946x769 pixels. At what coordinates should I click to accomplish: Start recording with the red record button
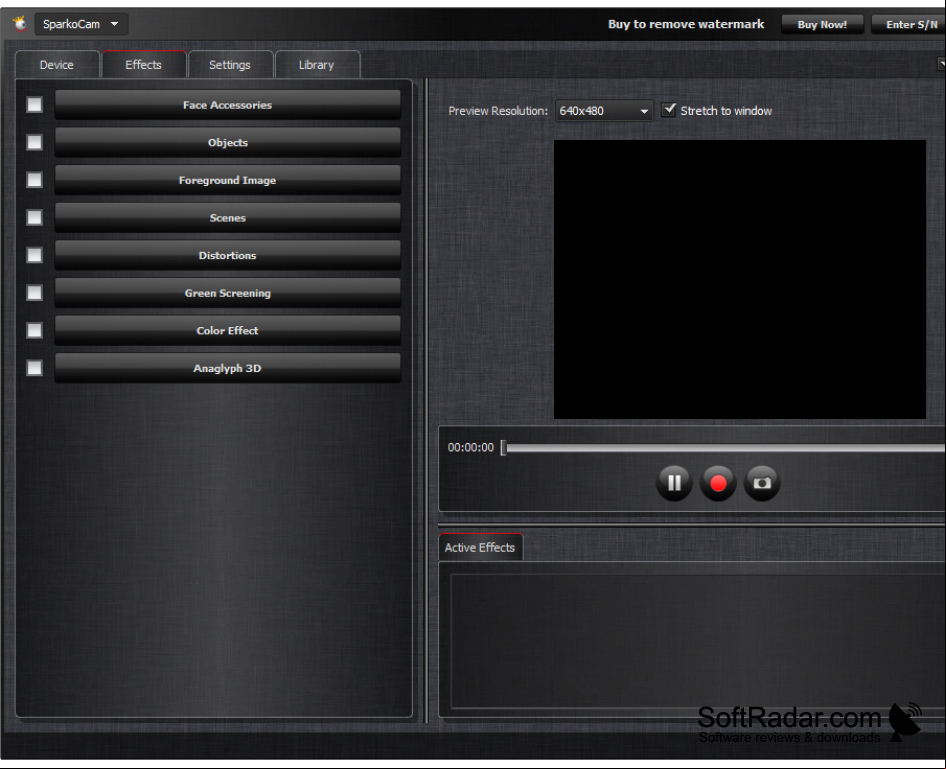[718, 483]
